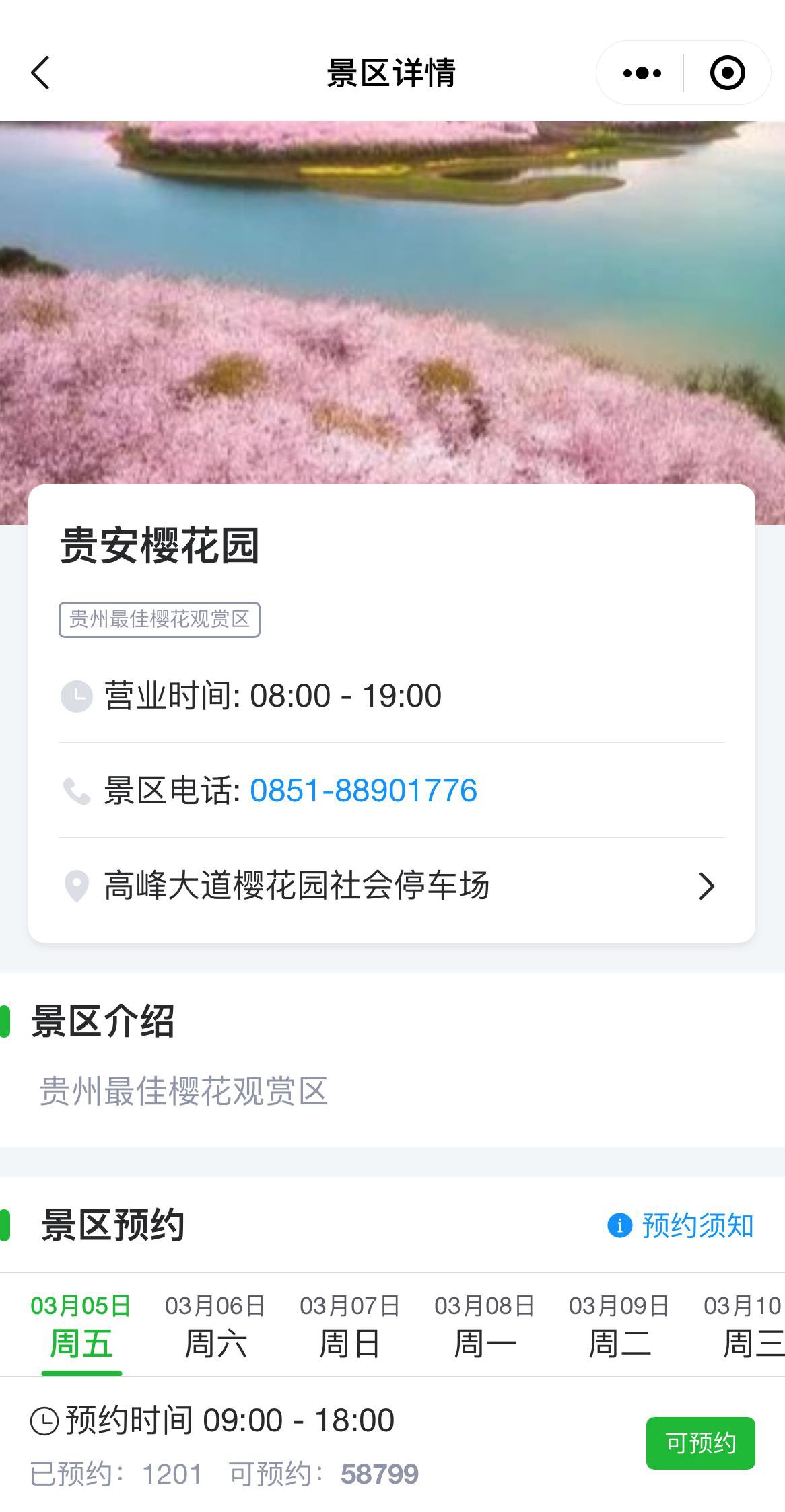Go back using the left arrow icon

pos(40,73)
